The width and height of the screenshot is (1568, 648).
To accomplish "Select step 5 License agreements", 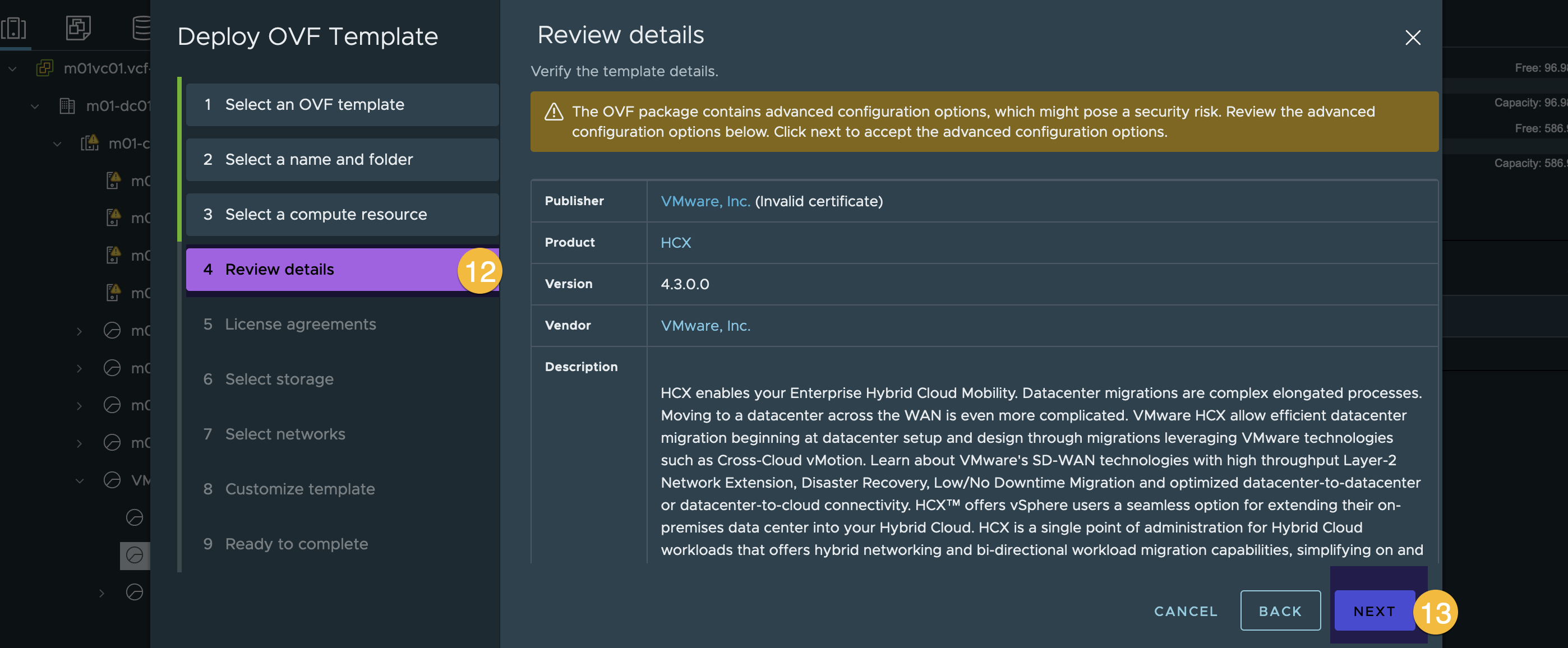I will [x=290, y=325].
